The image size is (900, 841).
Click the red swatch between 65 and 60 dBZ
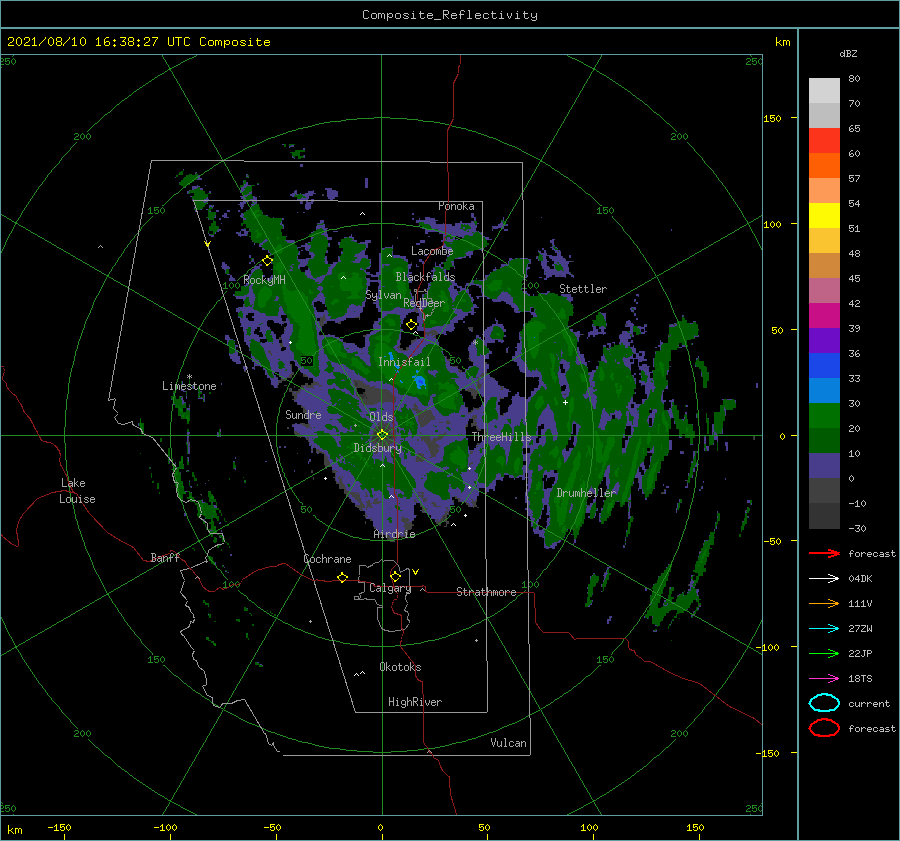824,141
